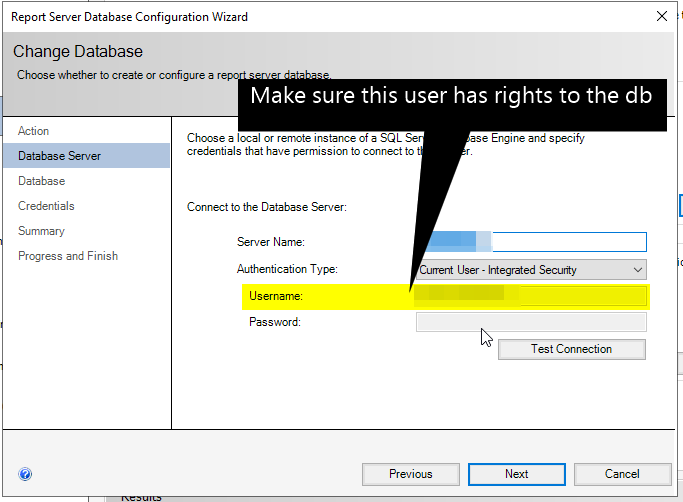
Task: Select the Action step in the sidebar
Action: (34, 131)
